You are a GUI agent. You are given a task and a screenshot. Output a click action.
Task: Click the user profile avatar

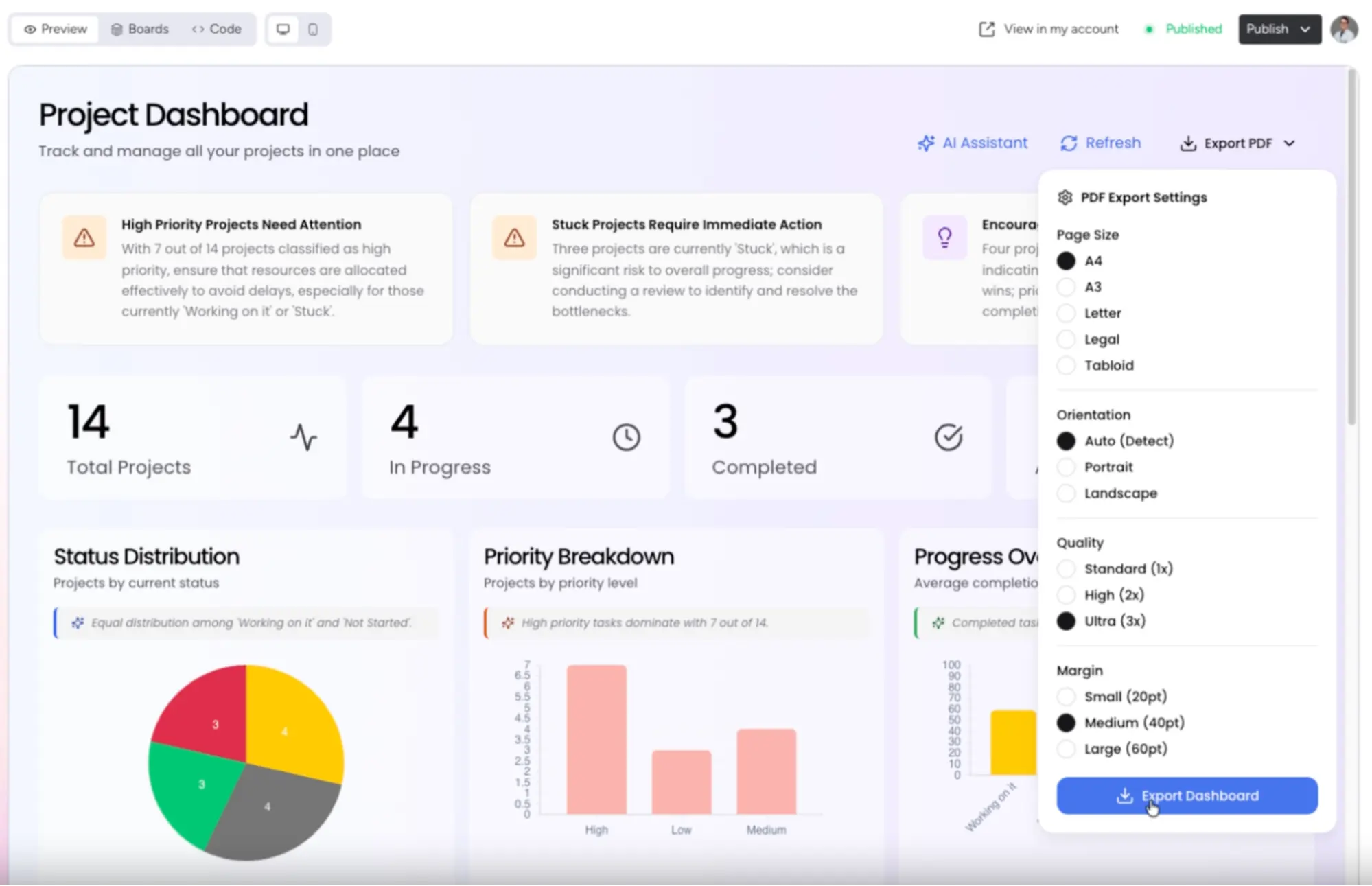pos(1343,29)
